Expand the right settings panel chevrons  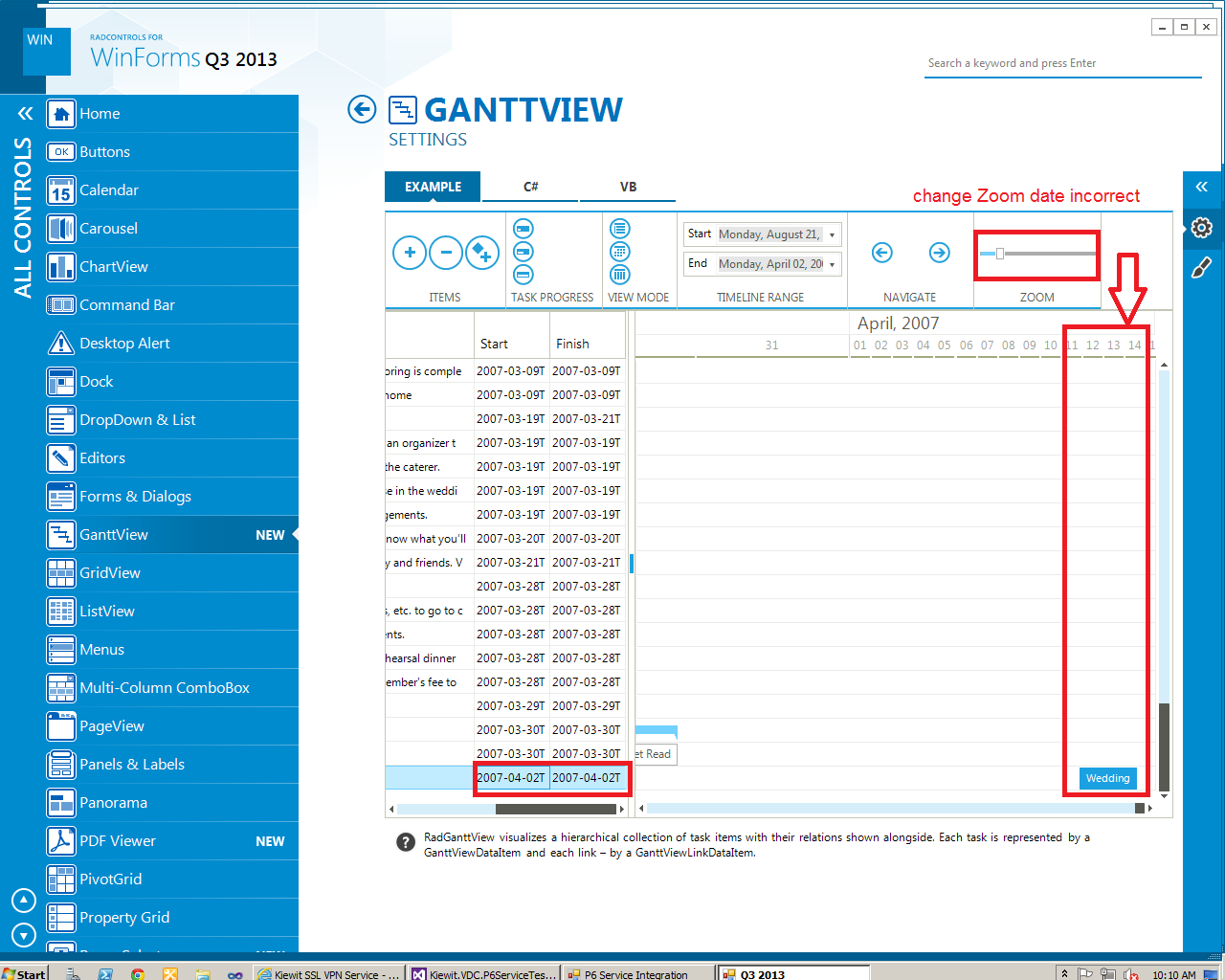click(x=1202, y=187)
